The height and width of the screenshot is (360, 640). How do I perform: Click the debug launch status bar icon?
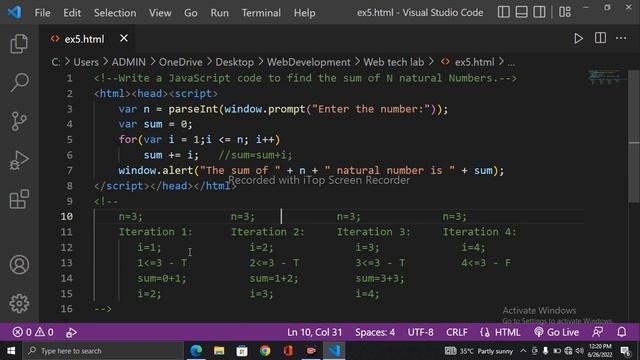(x=71, y=332)
